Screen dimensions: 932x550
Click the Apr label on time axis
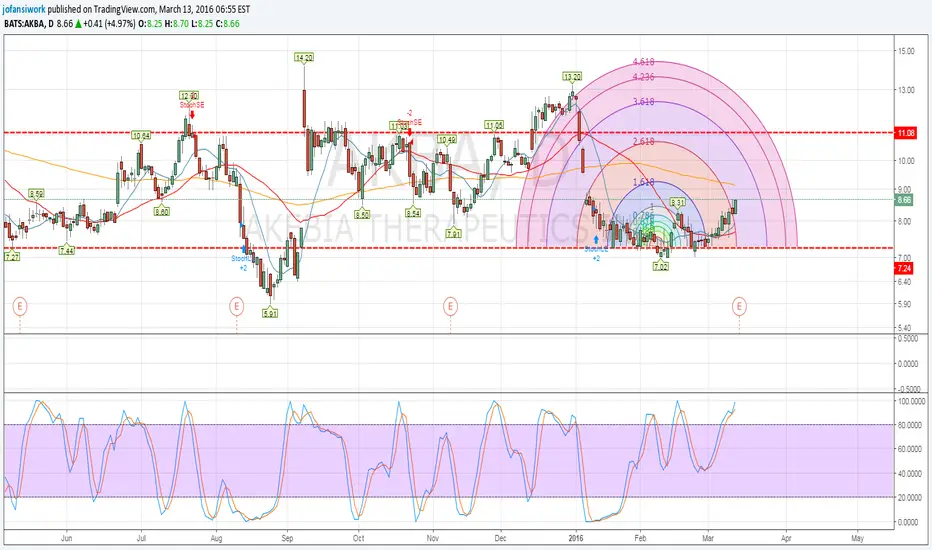point(786,538)
